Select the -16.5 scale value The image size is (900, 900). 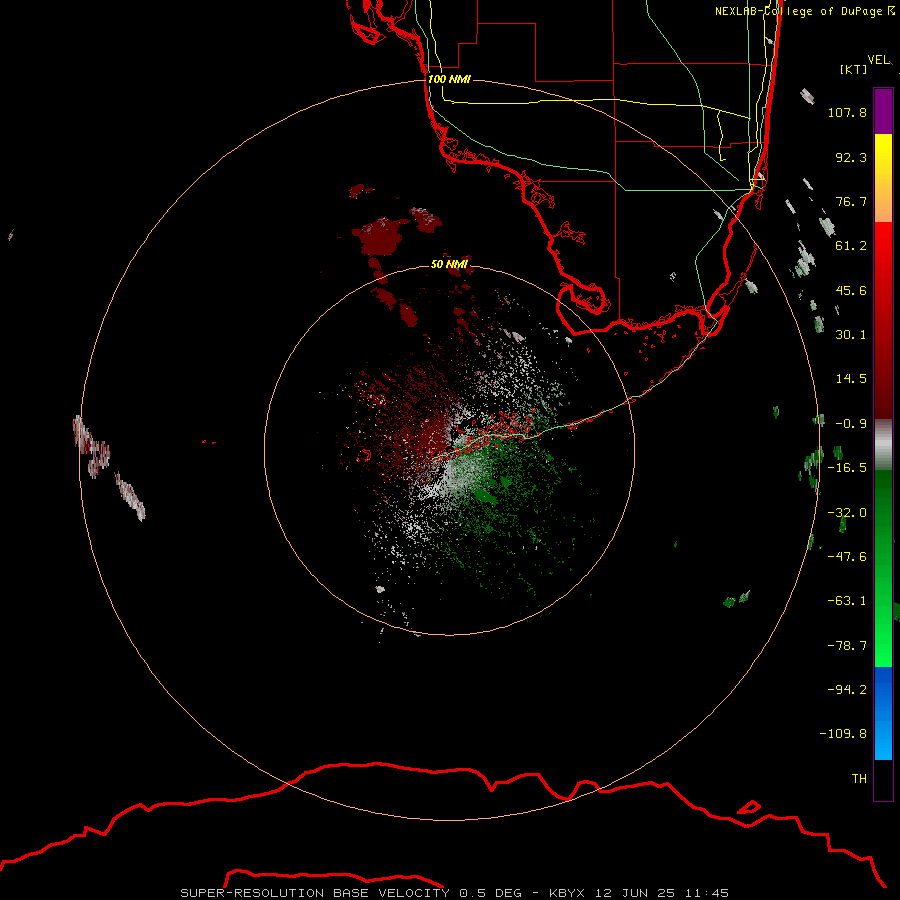click(x=847, y=468)
